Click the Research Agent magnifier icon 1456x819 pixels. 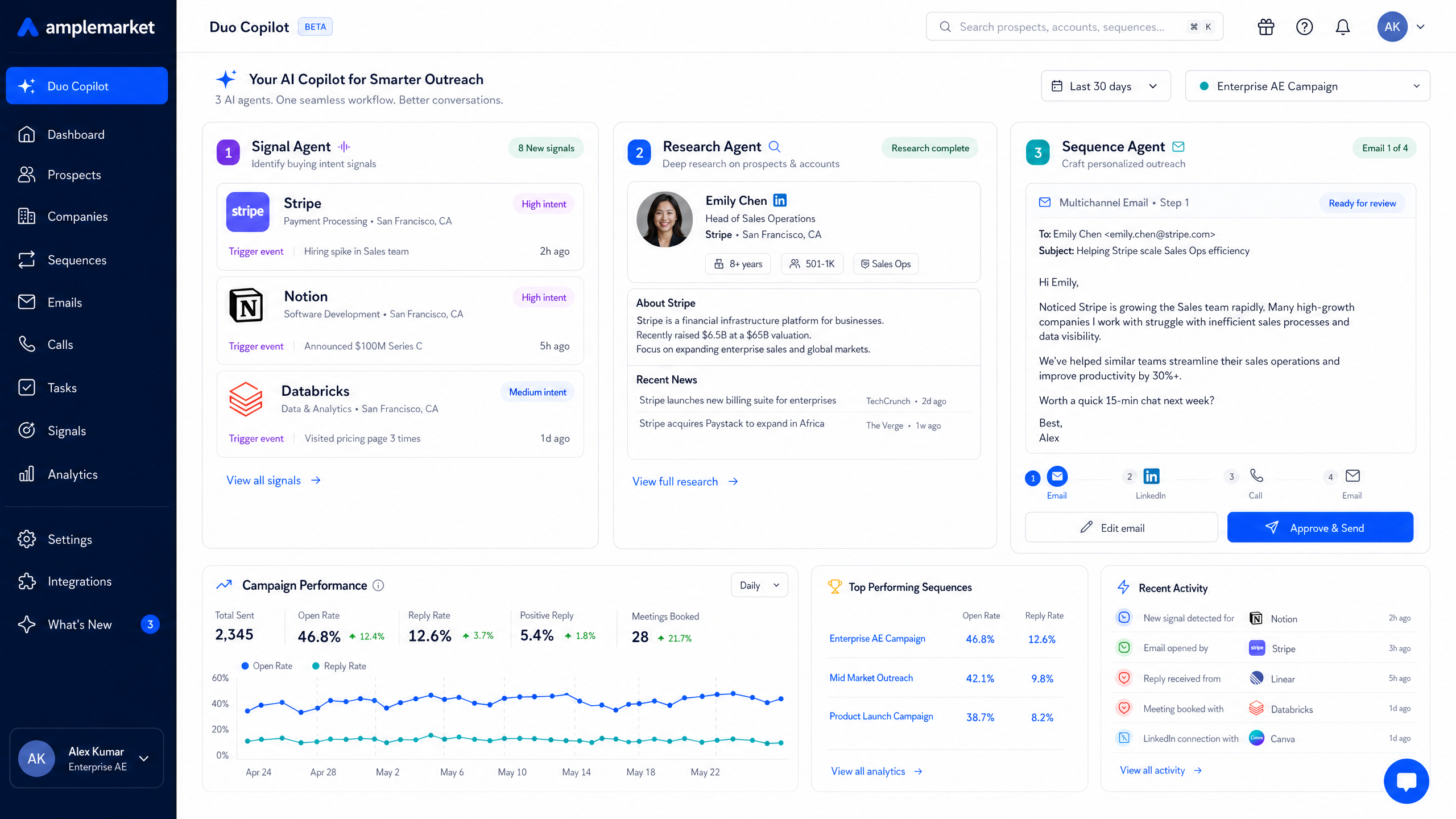click(775, 147)
